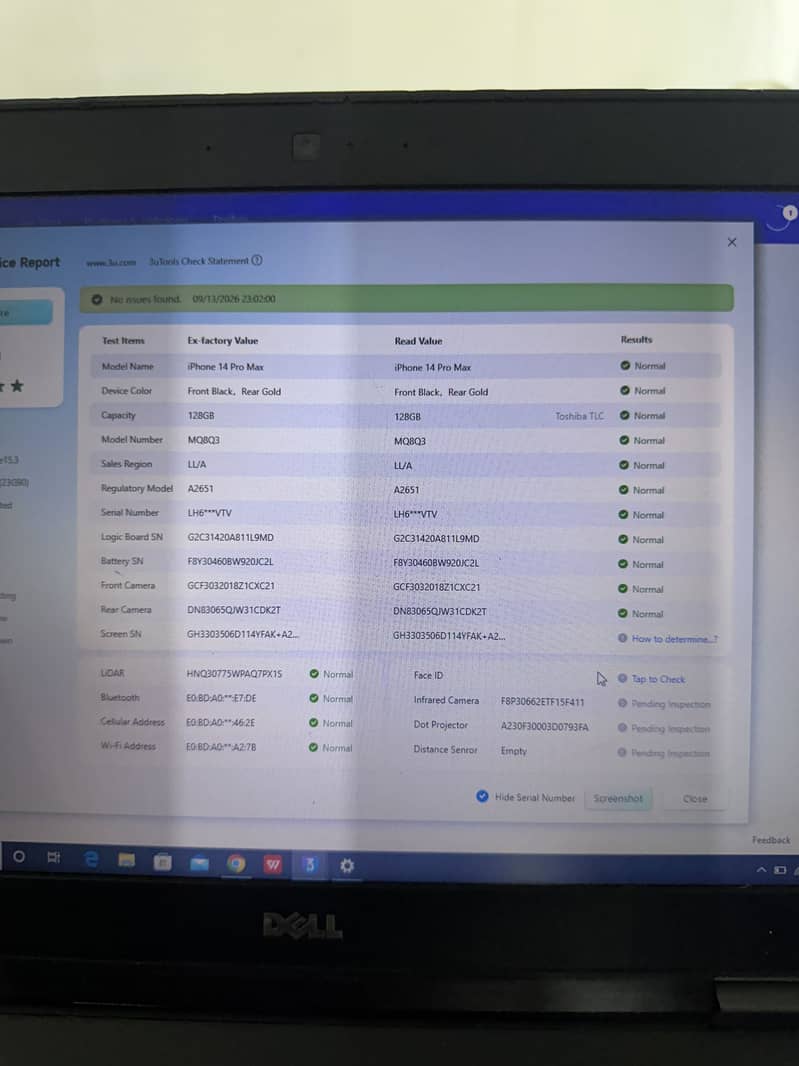Image resolution: width=799 pixels, height=1066 pixels.
Task: Click the Cortana circle on the taskbar
Action: (19, 857)
